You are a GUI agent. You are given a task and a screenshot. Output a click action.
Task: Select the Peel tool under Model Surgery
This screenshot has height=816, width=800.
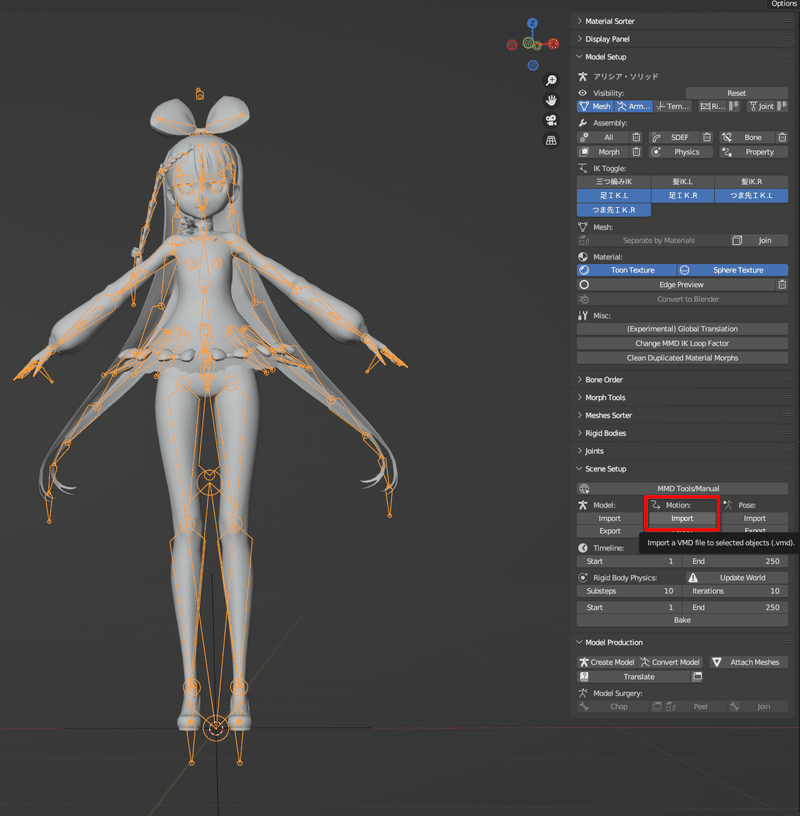tap(703, 706)
